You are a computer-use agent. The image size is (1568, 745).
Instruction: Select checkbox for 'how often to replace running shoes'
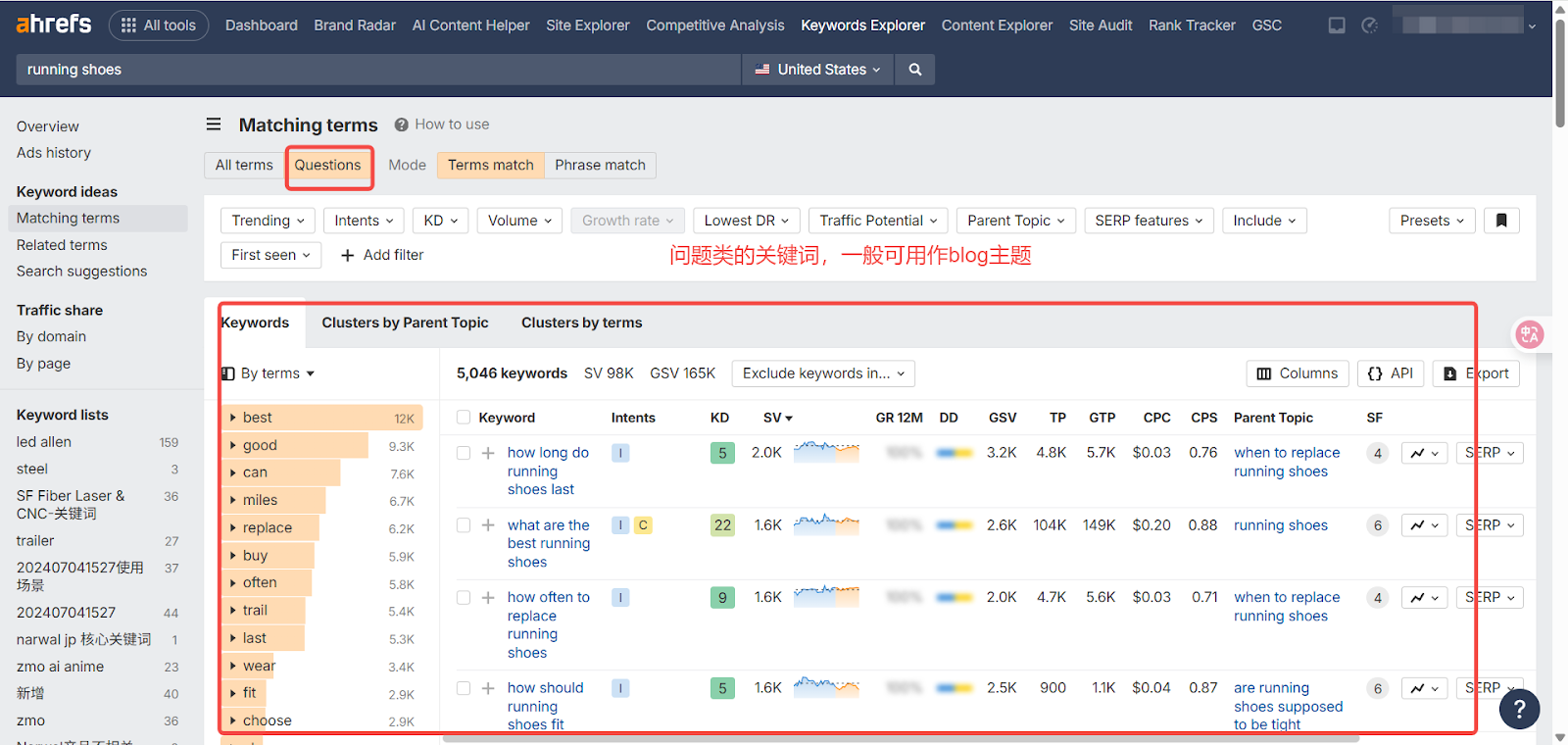464,598
